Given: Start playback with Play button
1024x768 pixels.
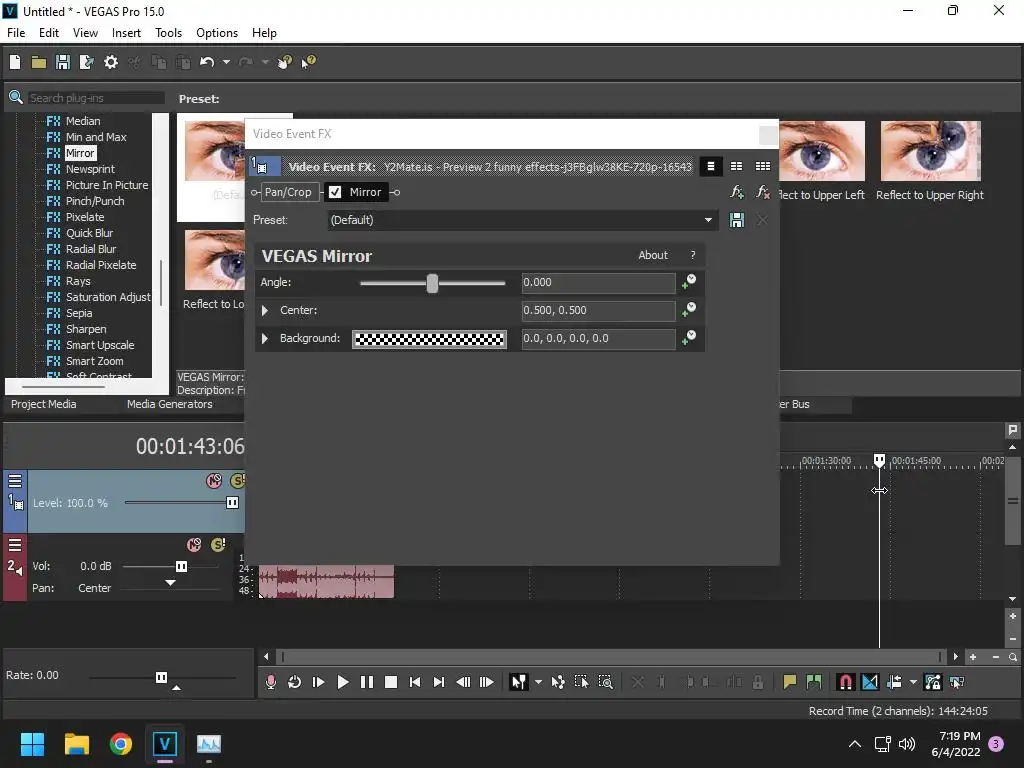Looking at the screenshot, I should point(343,682).
